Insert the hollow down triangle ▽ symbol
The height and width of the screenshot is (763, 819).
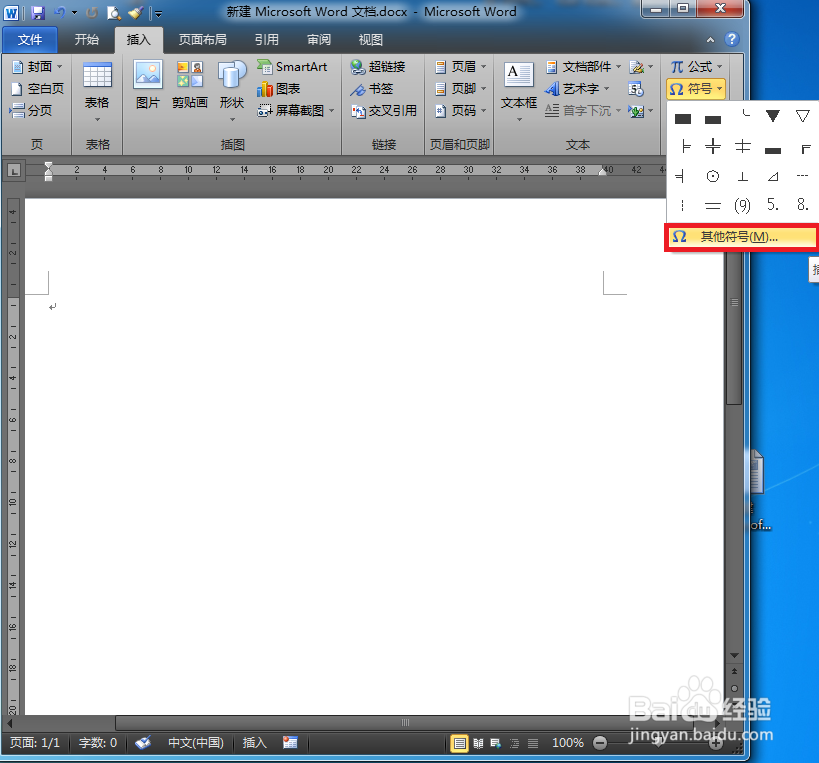coord(803,116)
